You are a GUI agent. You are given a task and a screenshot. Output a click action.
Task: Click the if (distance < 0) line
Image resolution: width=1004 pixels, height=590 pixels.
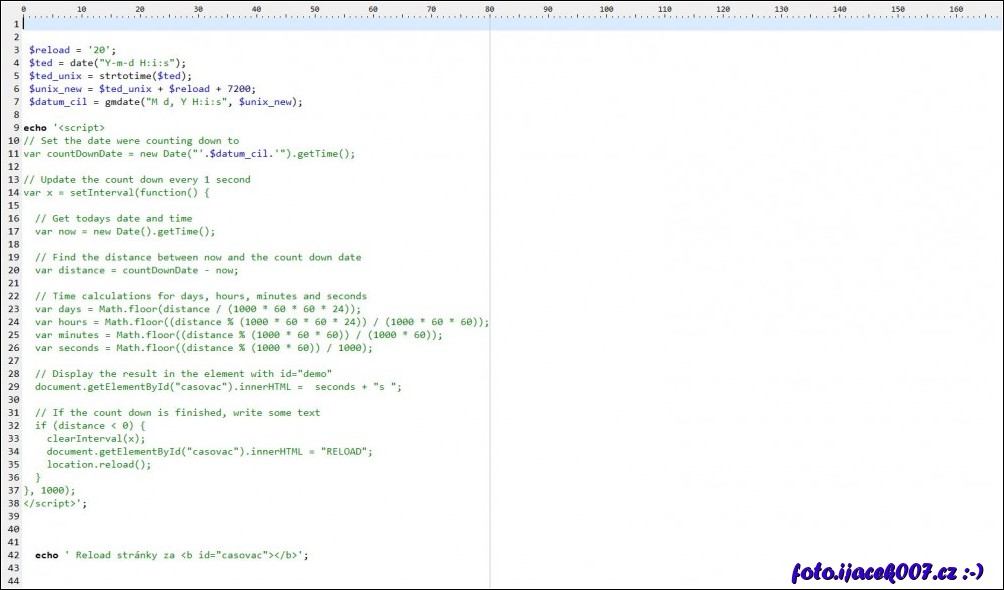click(x=91, y=426)
